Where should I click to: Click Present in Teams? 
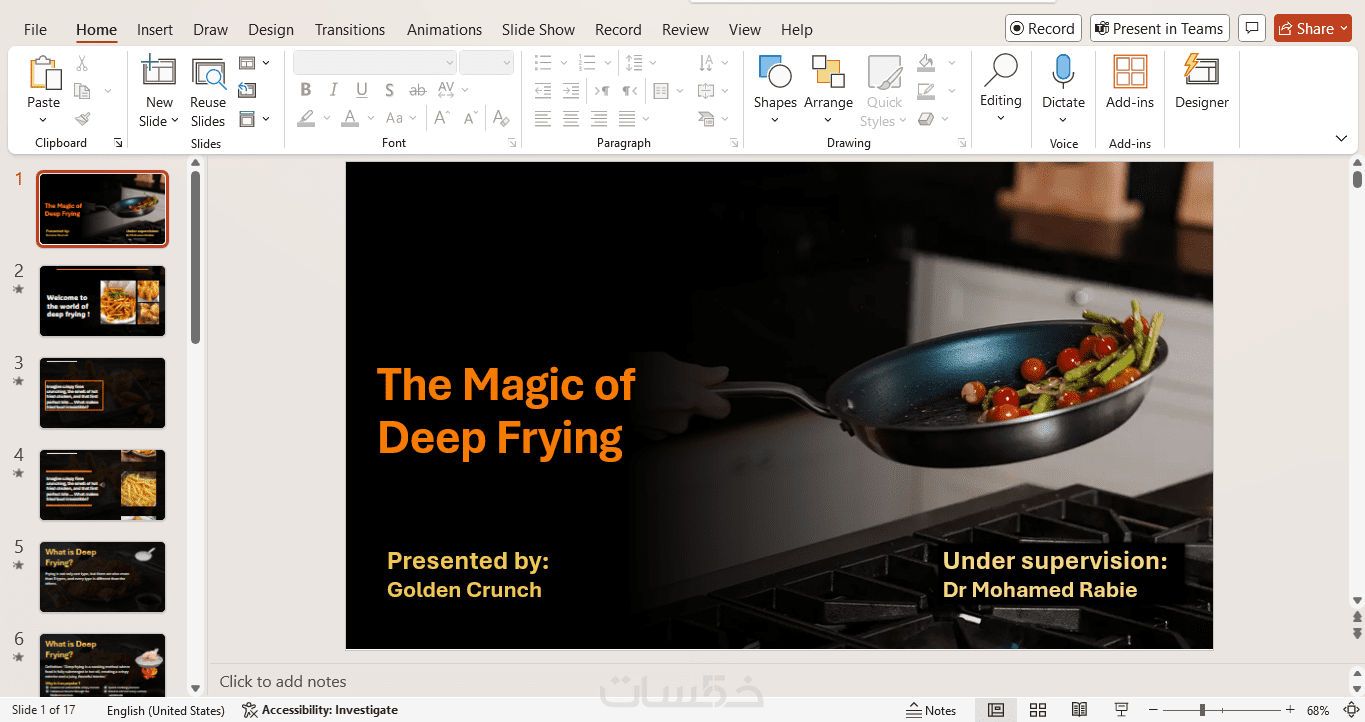[x=1160, y=29]
